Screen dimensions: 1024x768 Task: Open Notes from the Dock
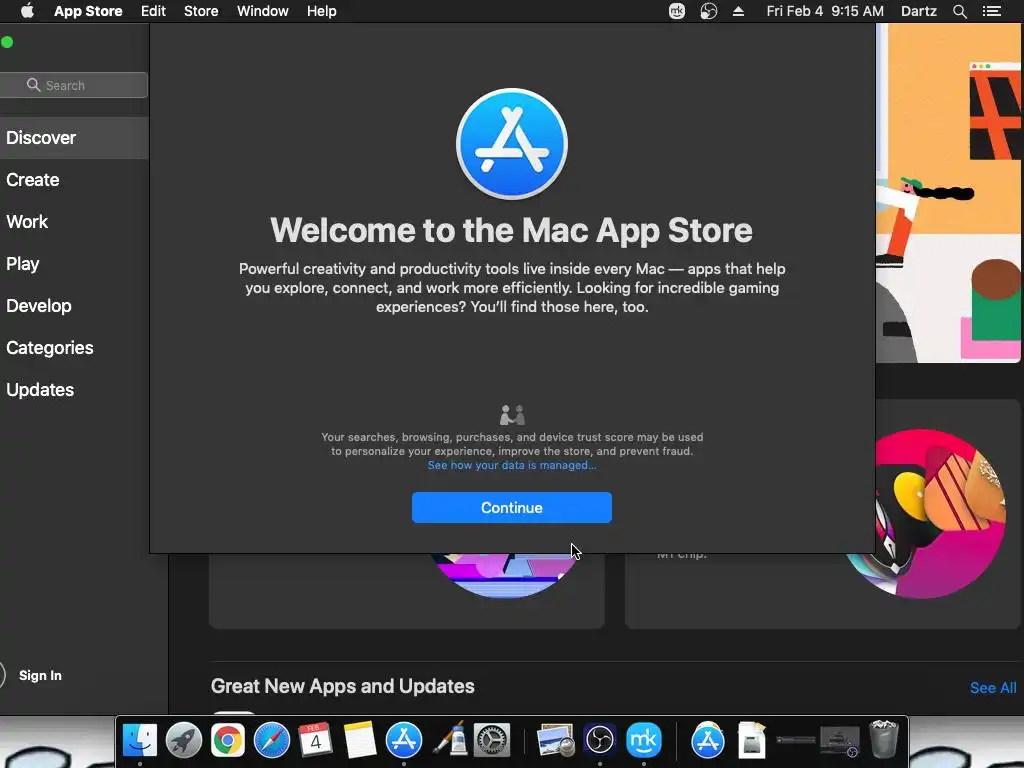(360, 740)
